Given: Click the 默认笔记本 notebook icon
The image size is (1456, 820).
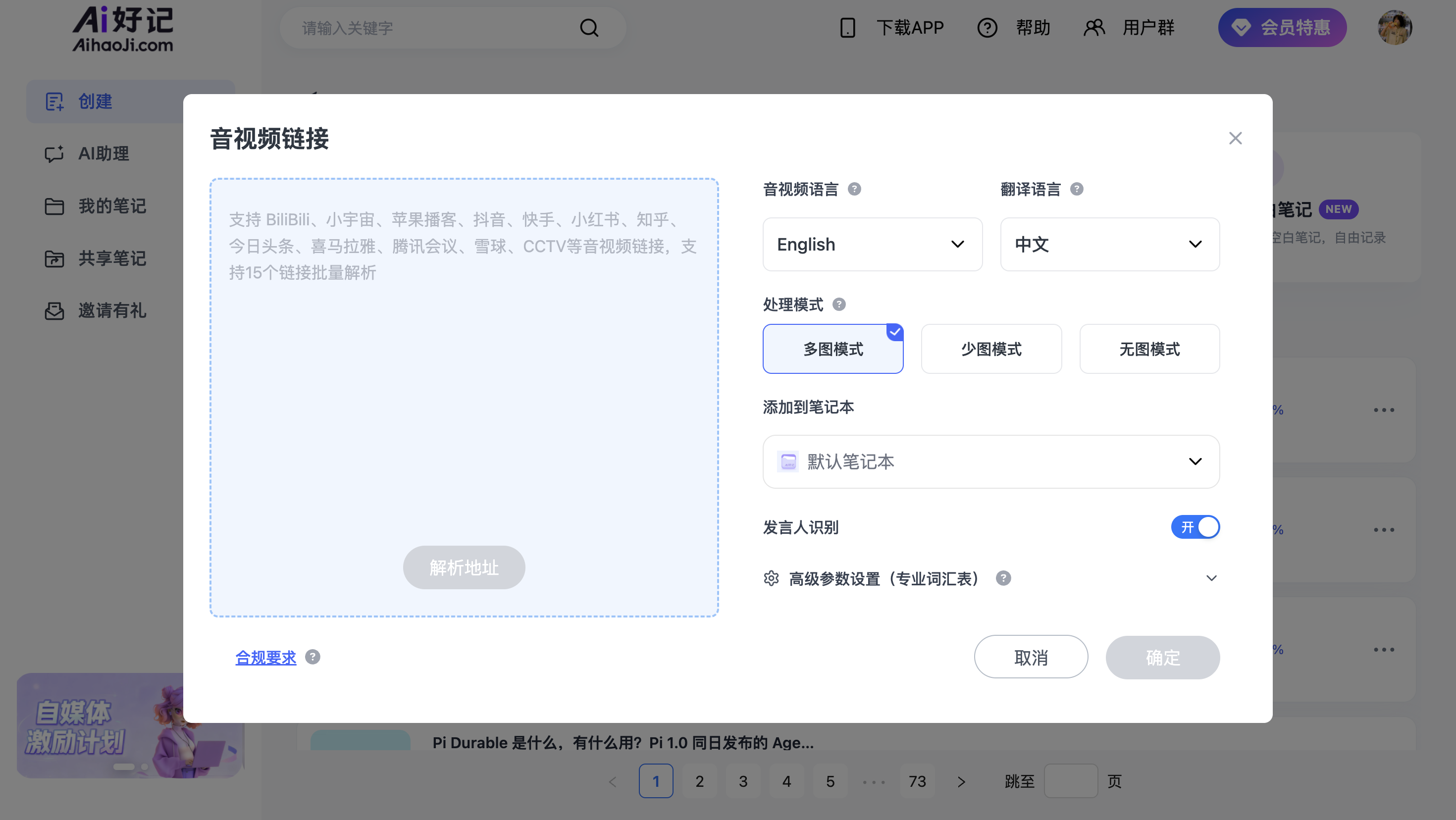Looking at the screenshot, I should (787, 461).
